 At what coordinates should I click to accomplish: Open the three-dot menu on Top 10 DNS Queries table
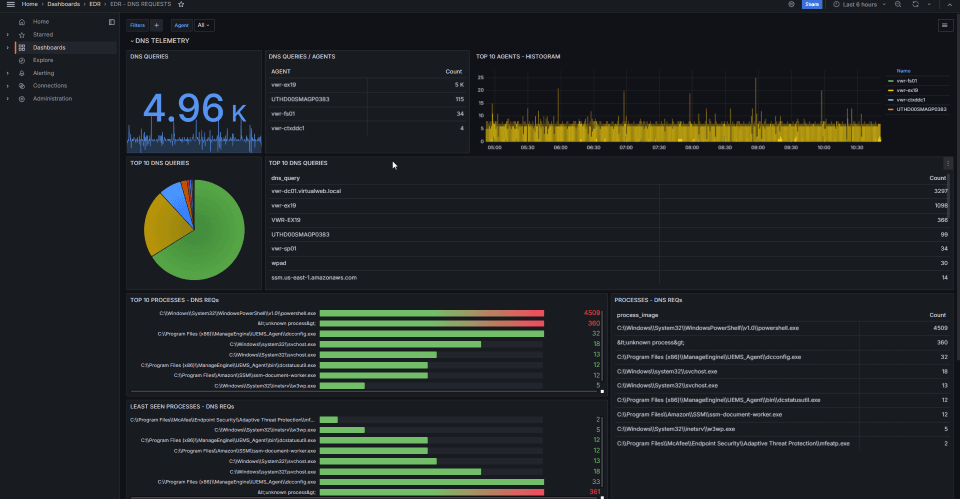pos(947,163)
